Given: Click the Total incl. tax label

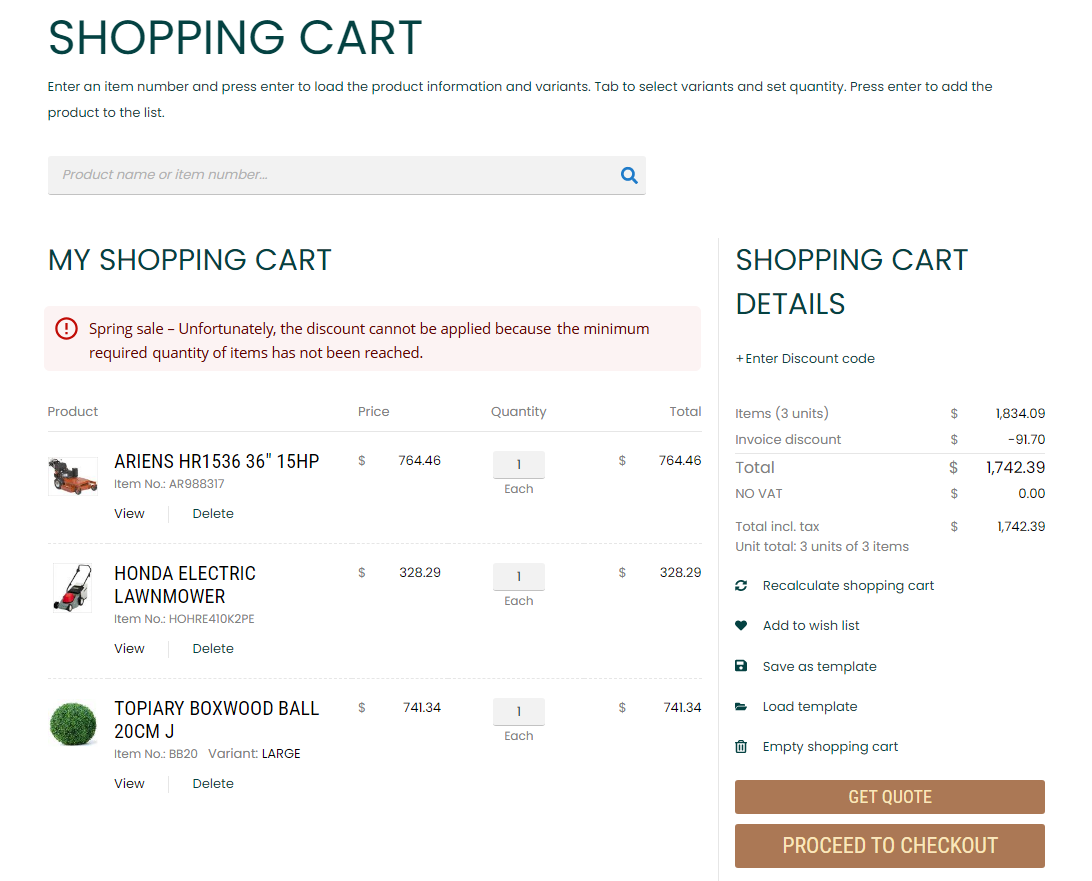Looking at the screenshot, I should (777, 527).
